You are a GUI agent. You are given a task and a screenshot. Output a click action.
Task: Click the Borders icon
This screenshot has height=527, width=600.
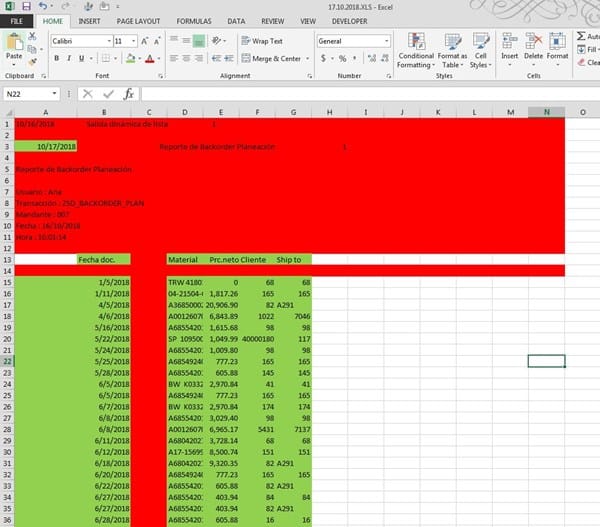106,58
